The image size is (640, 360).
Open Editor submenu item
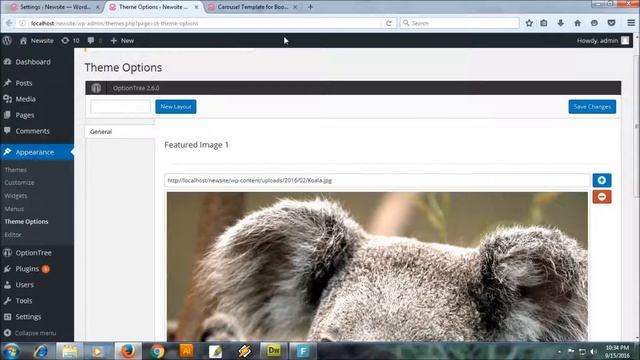point(13,235)
